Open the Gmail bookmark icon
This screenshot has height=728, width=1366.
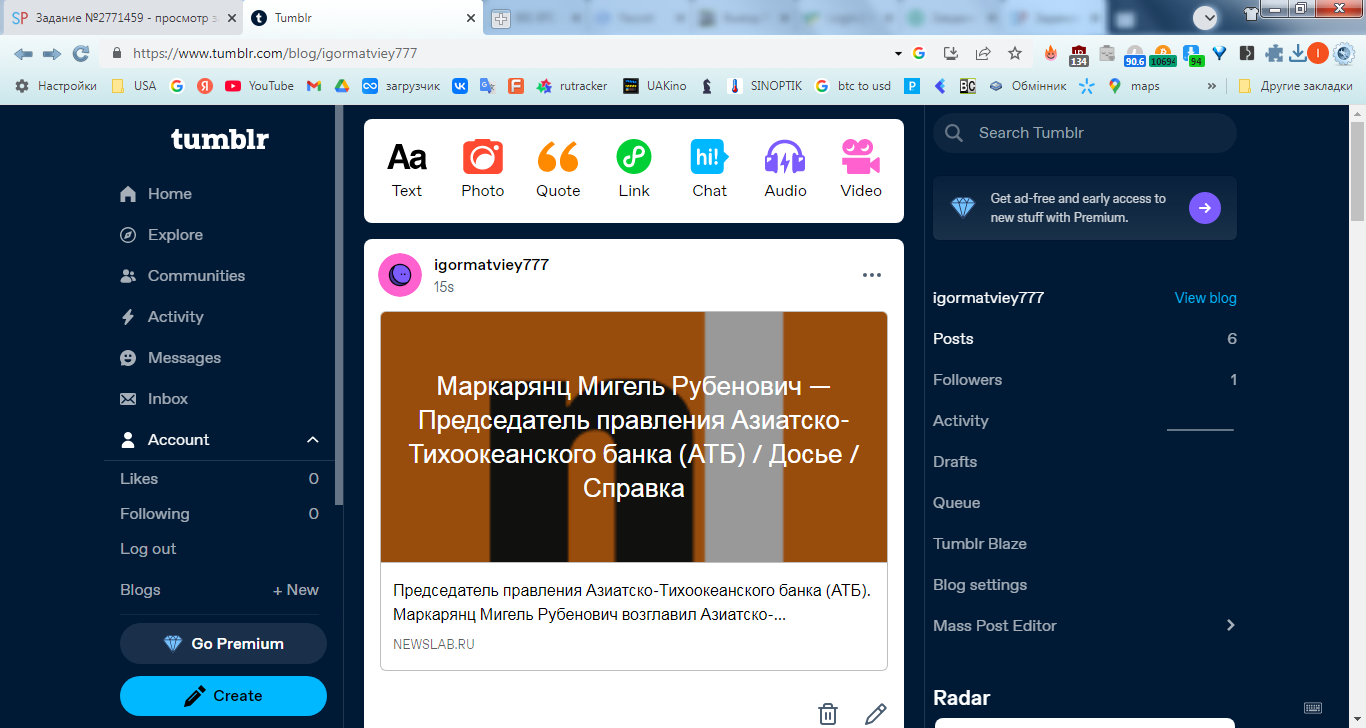tap(314, 86)
